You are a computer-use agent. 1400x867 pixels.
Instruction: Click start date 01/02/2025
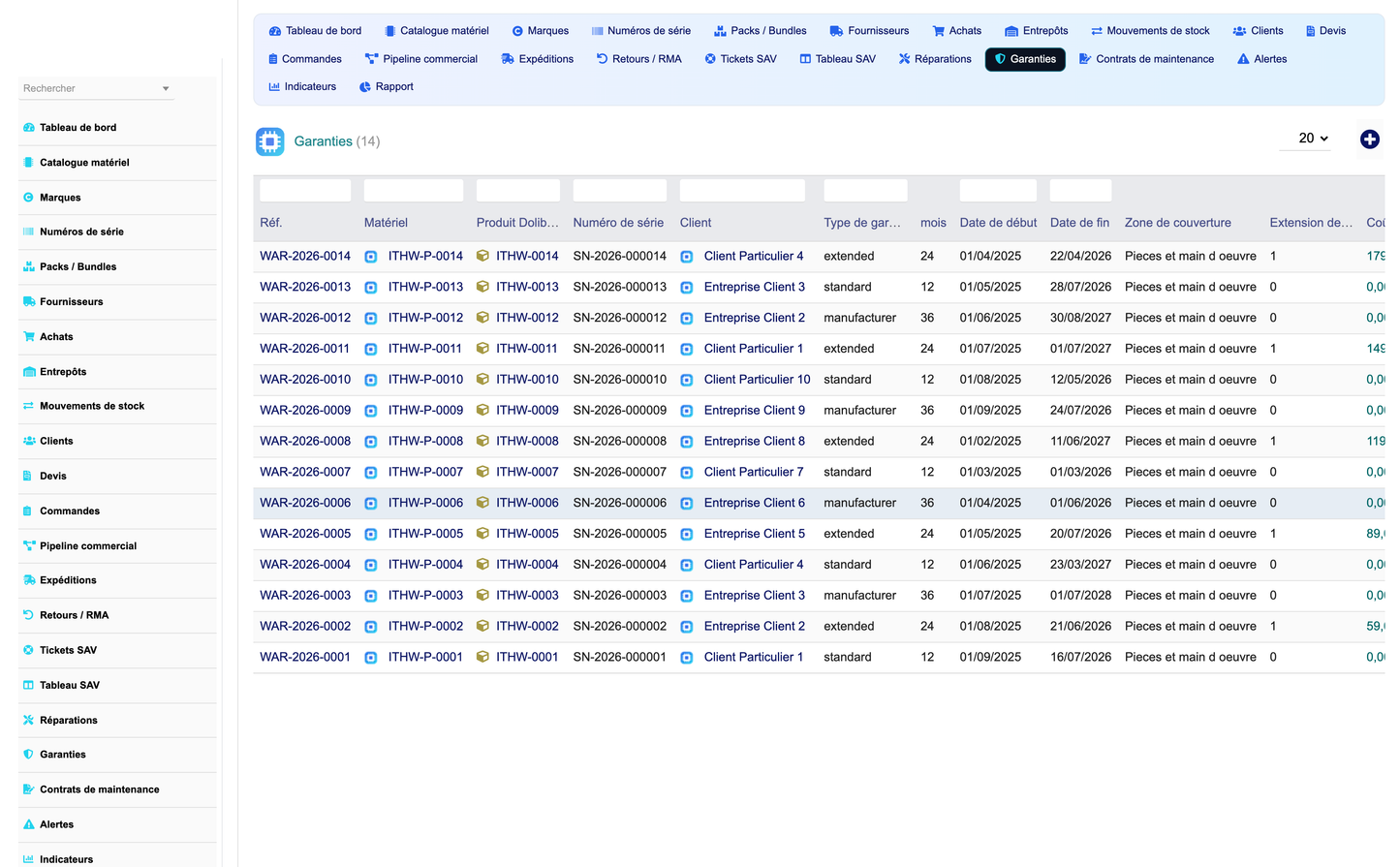[x=990, y=442]
